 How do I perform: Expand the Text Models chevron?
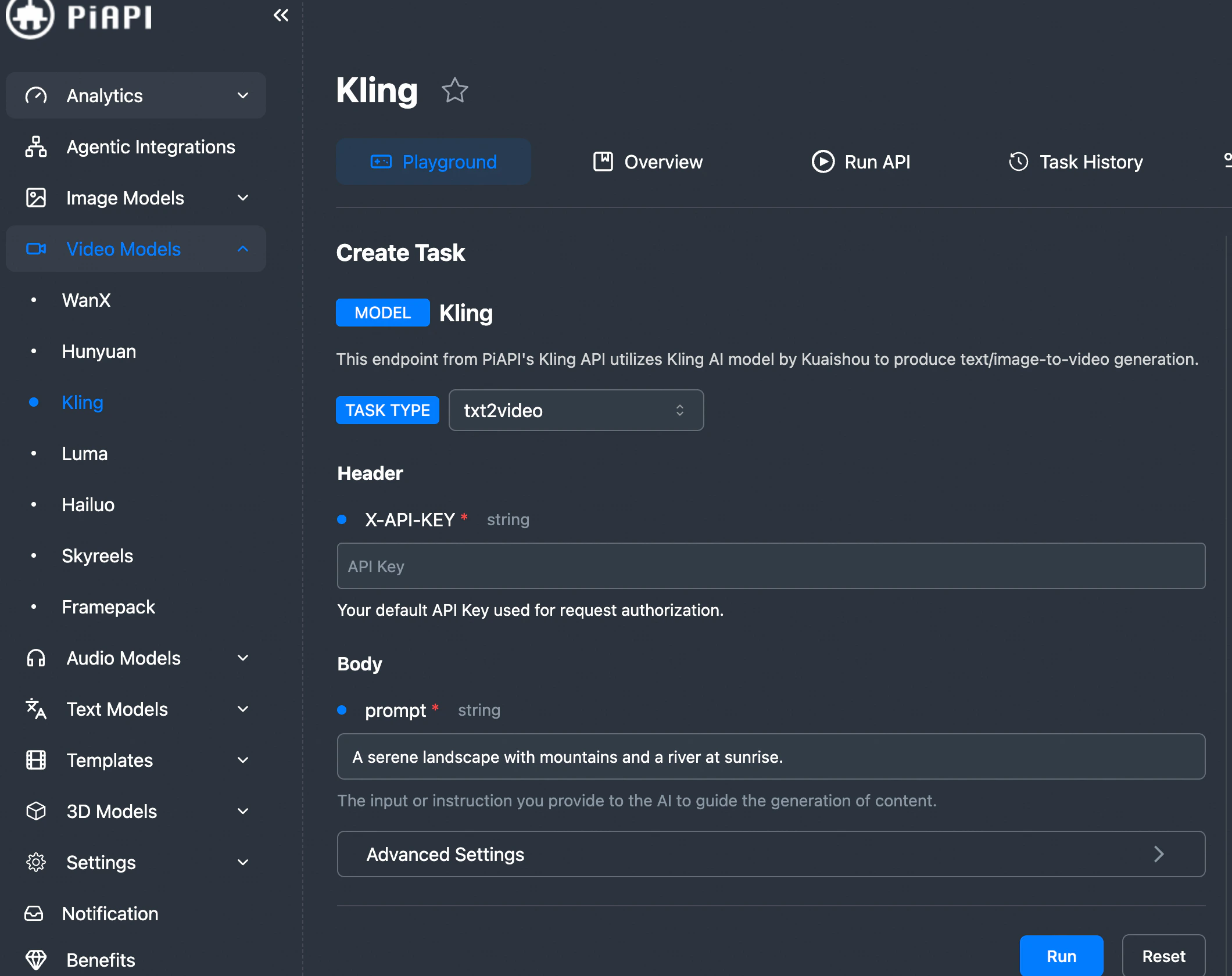[x=243, y=709]
